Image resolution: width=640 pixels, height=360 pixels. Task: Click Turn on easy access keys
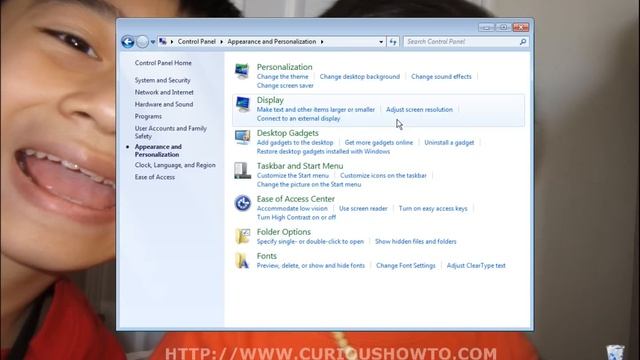[433, 209]
